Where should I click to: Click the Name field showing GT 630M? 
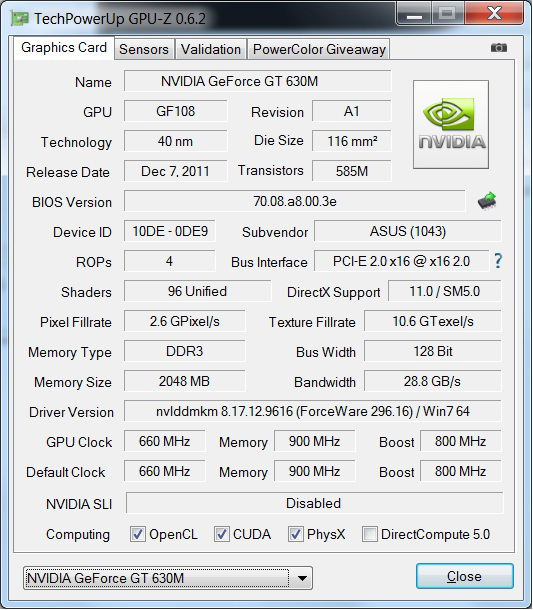(x=258, y=81)
